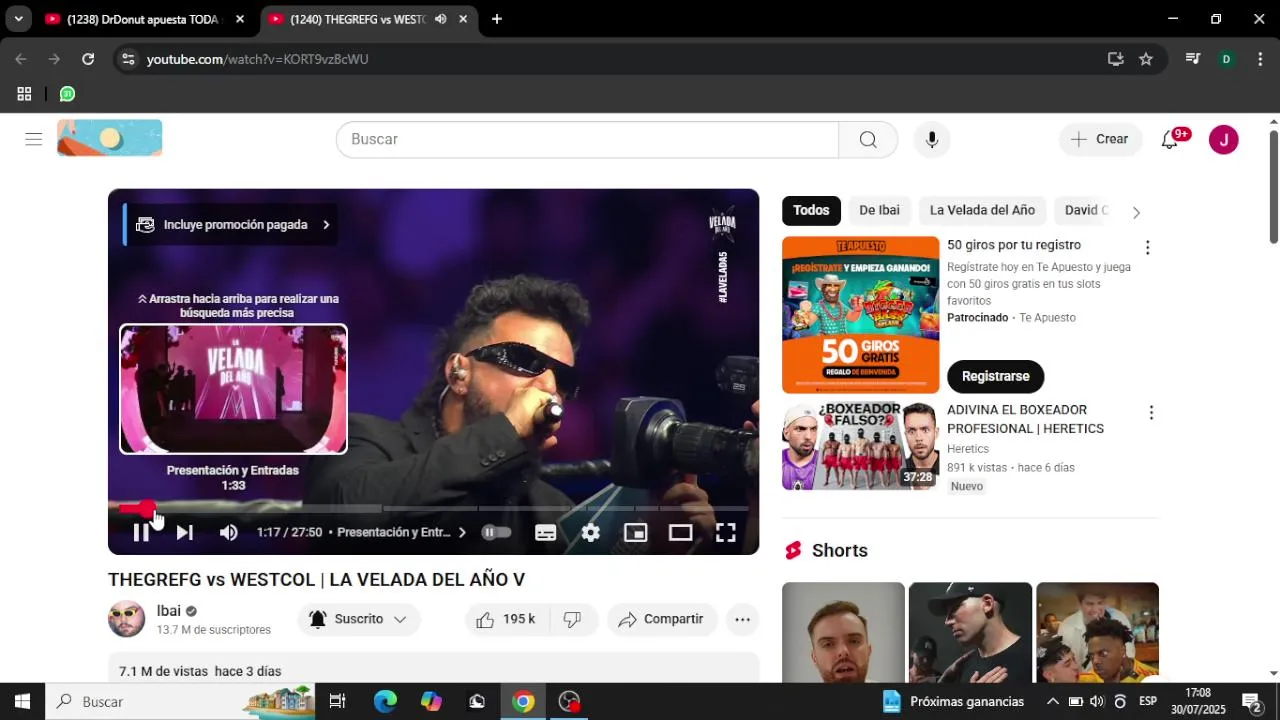The height and width of the screenshot is (720, 1280).
Task: Open the Crear menu
Action: coord(1100,139)
